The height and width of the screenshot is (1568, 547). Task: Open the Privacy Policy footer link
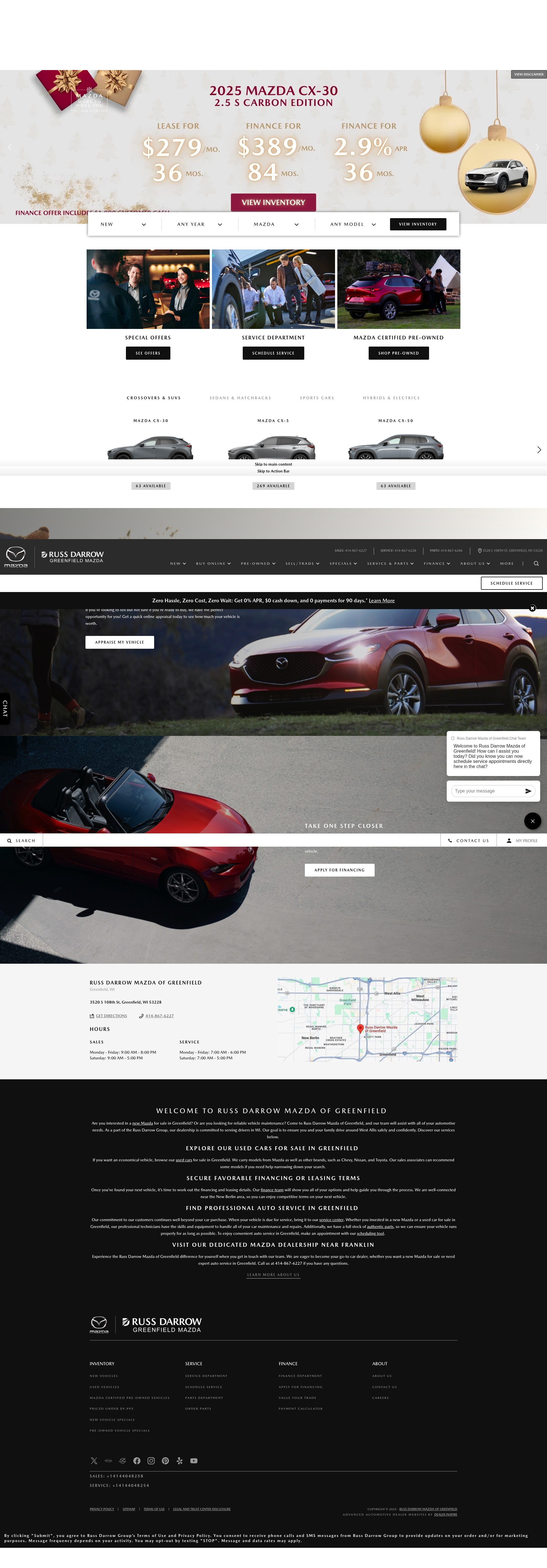pos(102,1509)
